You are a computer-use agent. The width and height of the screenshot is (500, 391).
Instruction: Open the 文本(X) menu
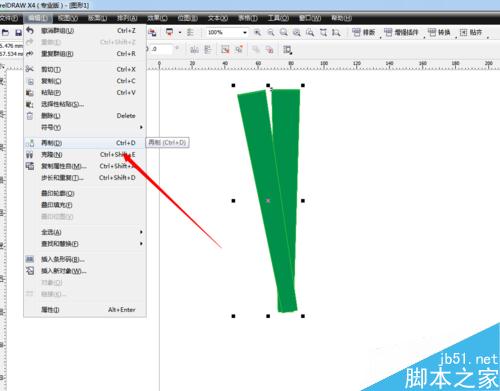coord(218,18)
